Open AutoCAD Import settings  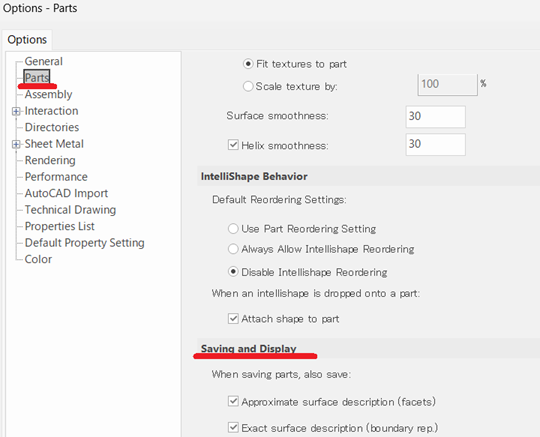66,194
